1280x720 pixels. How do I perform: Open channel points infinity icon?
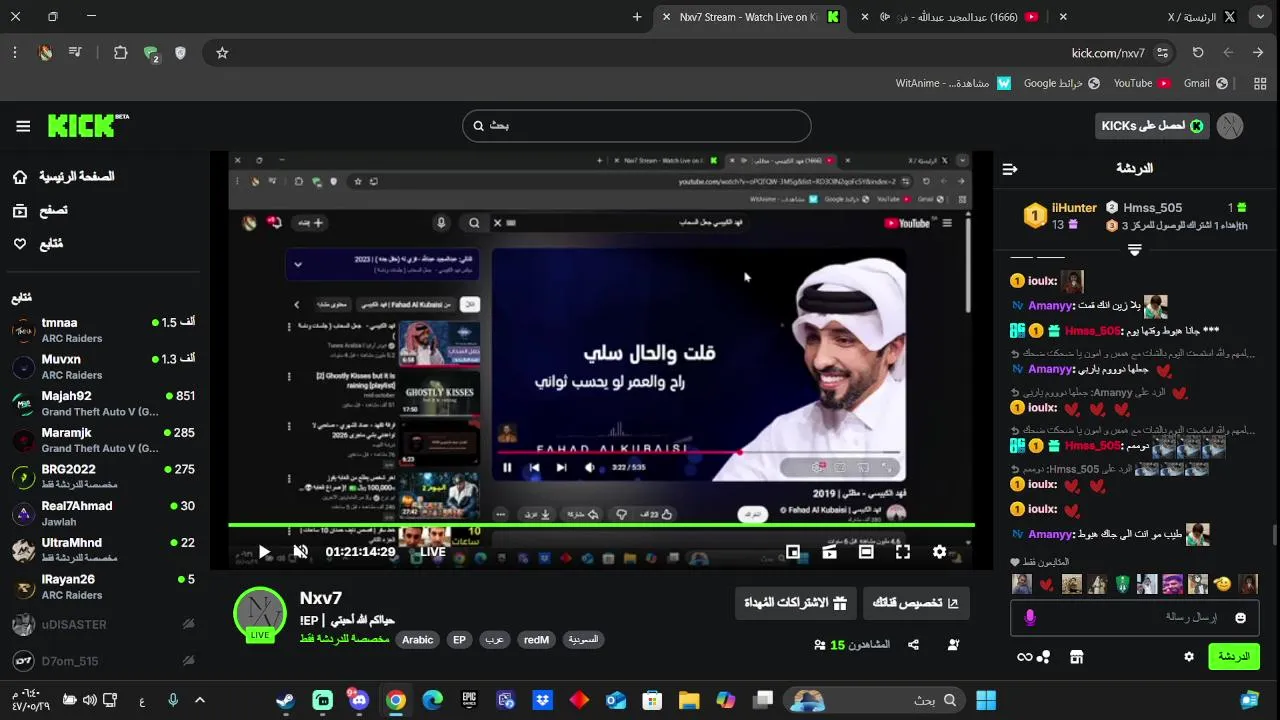(1024, 657)
